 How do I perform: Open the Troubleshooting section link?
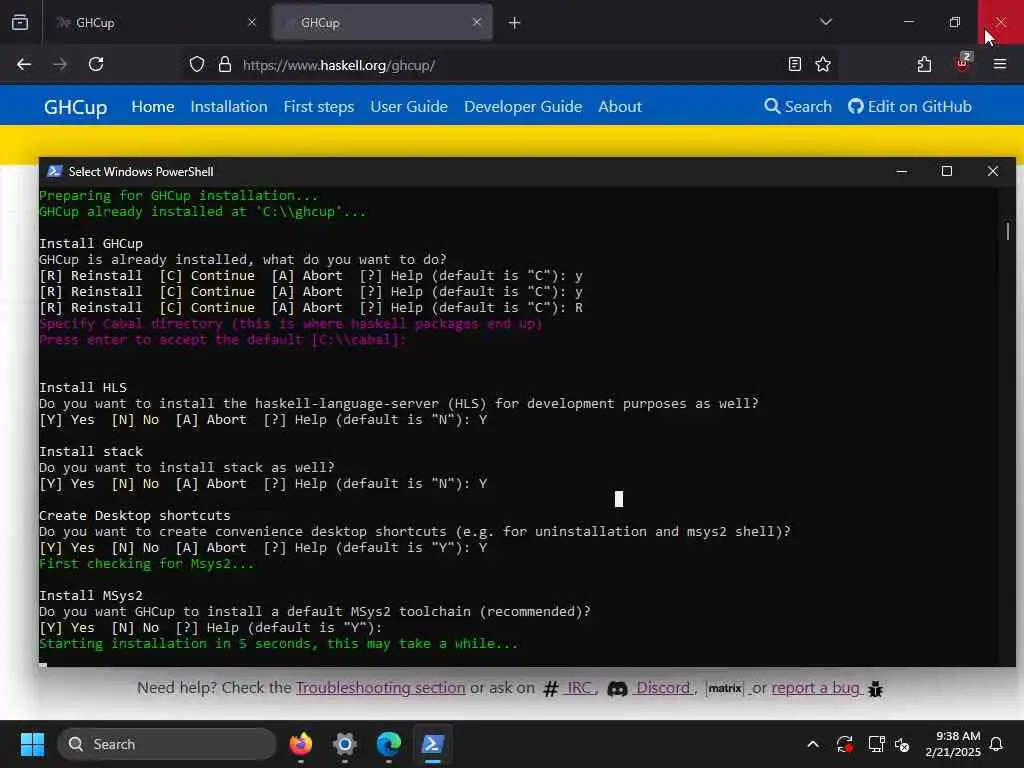381,688
